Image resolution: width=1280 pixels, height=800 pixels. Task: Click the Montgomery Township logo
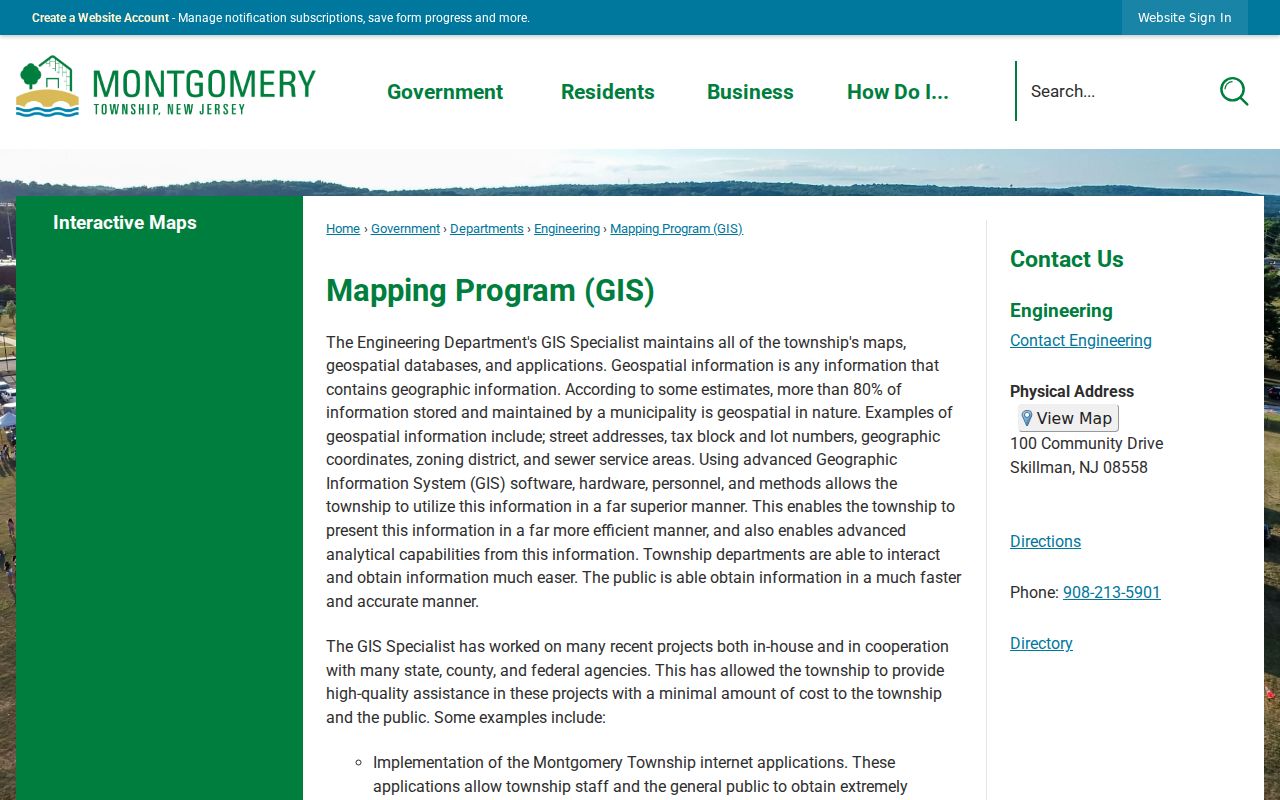point(166,87)
